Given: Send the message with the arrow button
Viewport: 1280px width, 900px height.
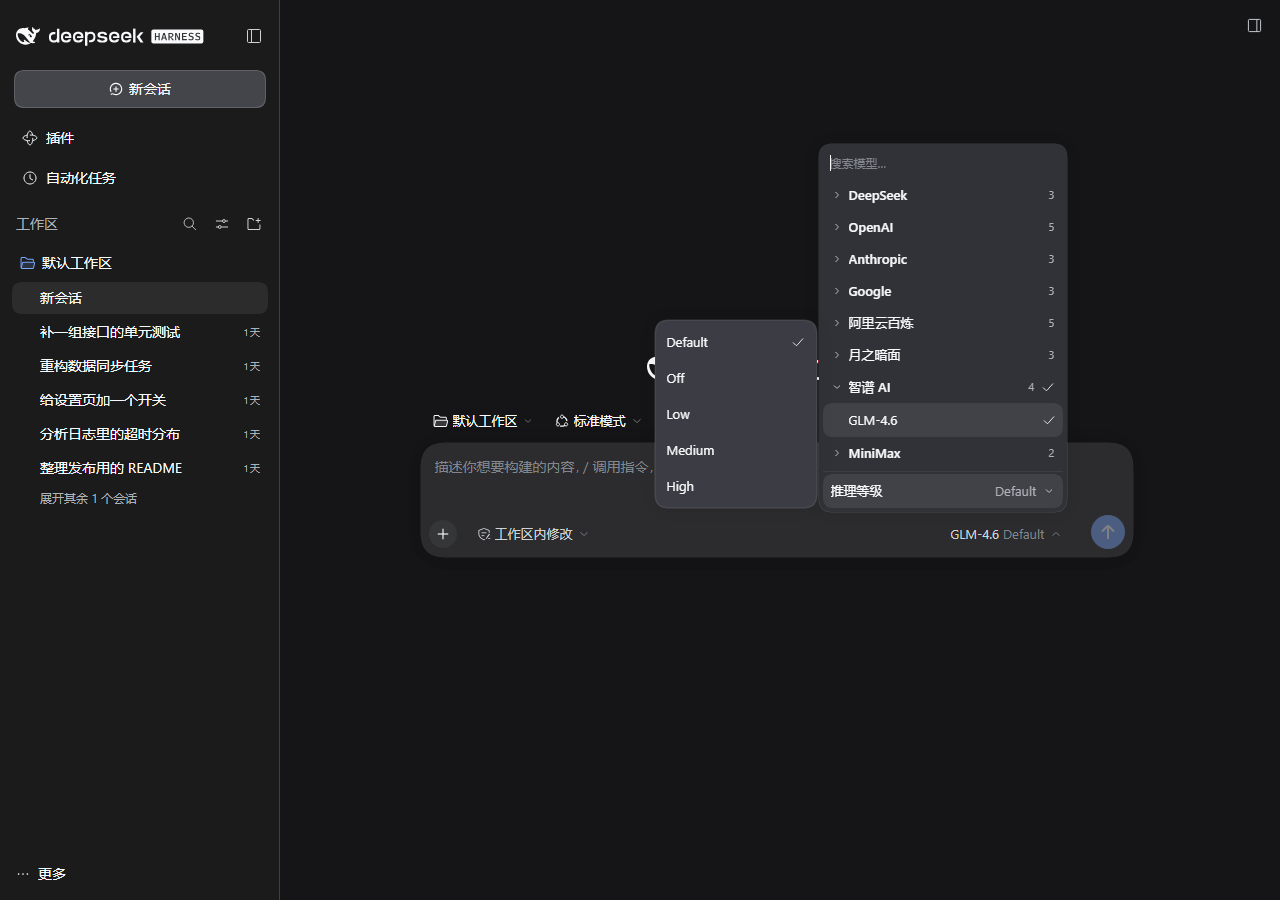Looking at the screenshot, I should (x=1108, y=532).
